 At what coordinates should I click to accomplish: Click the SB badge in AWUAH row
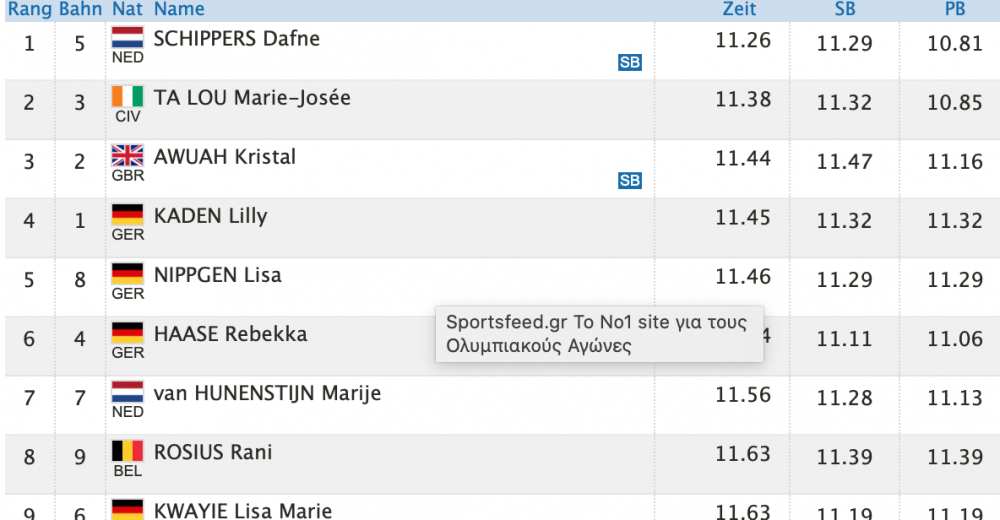[x=629, y=181]
